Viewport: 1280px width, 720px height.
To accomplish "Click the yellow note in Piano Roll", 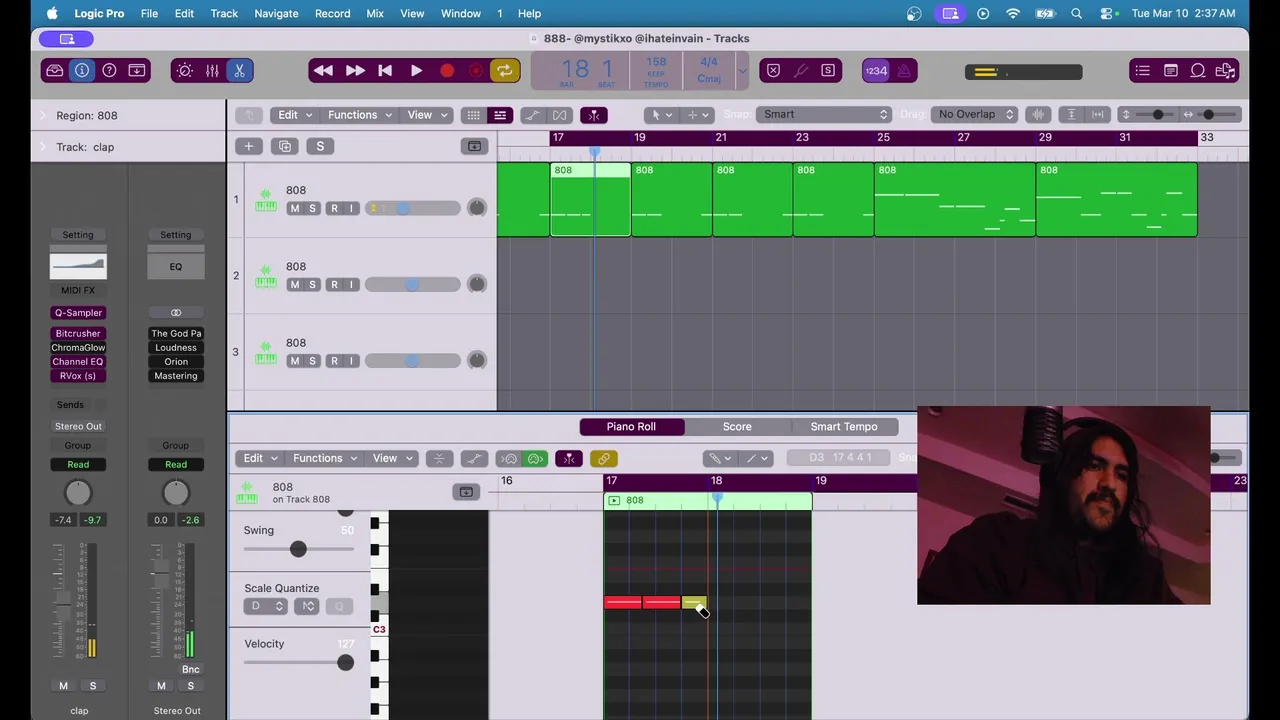I will pyautogui.click(x=693, y=602).
